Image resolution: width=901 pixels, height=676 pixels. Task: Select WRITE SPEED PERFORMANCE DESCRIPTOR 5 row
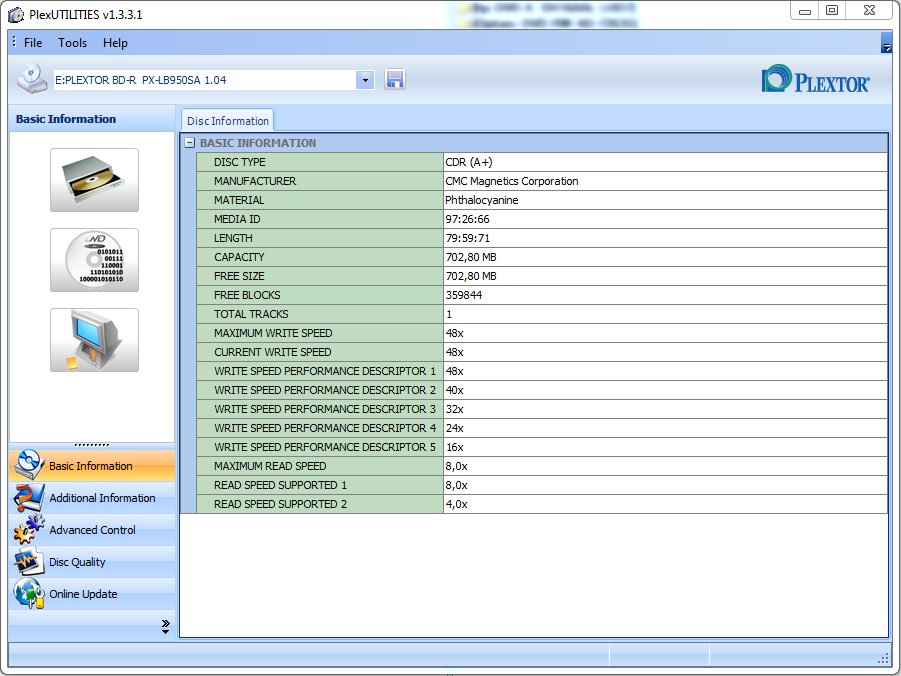[542, 447]
